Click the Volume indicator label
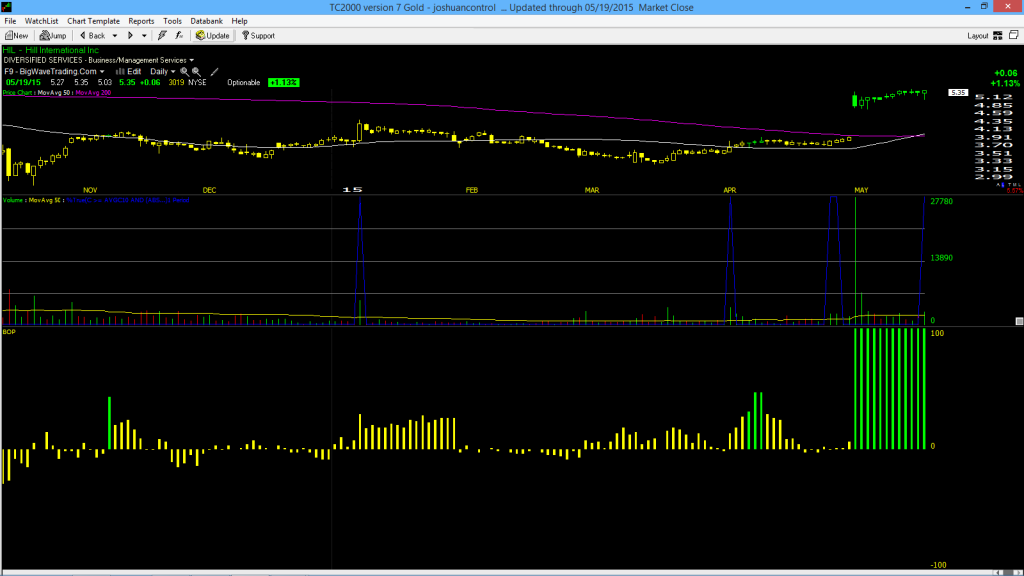The width and height of the screenshot is (1024, 576). click(13, 200)
